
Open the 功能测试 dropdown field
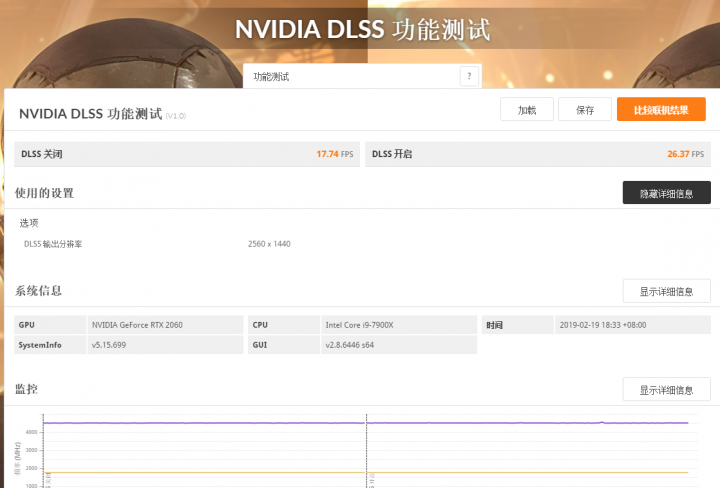coord(362,76)
